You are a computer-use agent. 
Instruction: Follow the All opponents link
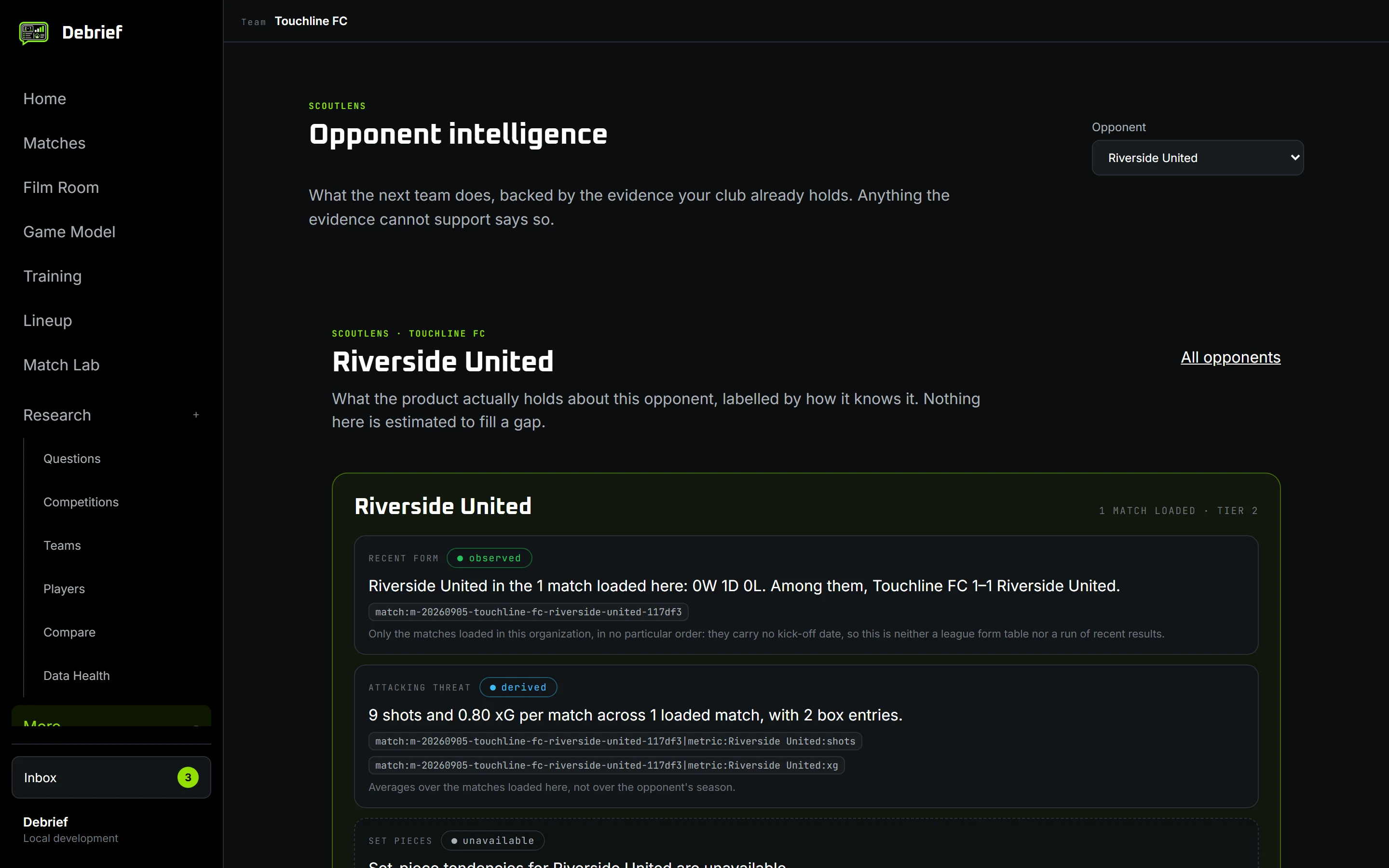point(1231,357)
